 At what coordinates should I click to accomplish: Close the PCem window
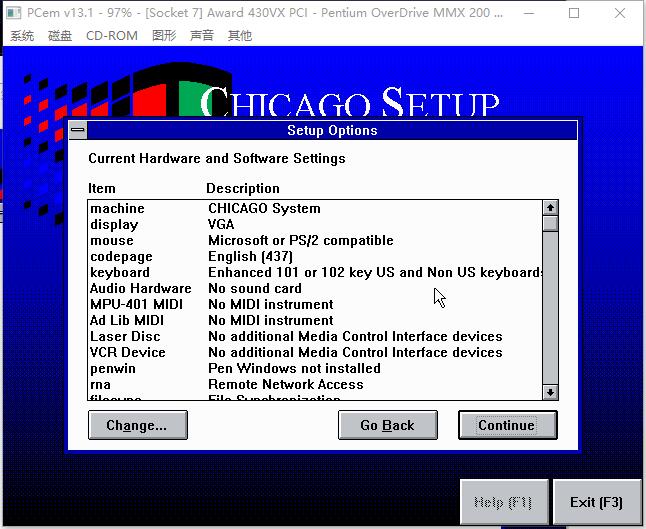(620, 13)
